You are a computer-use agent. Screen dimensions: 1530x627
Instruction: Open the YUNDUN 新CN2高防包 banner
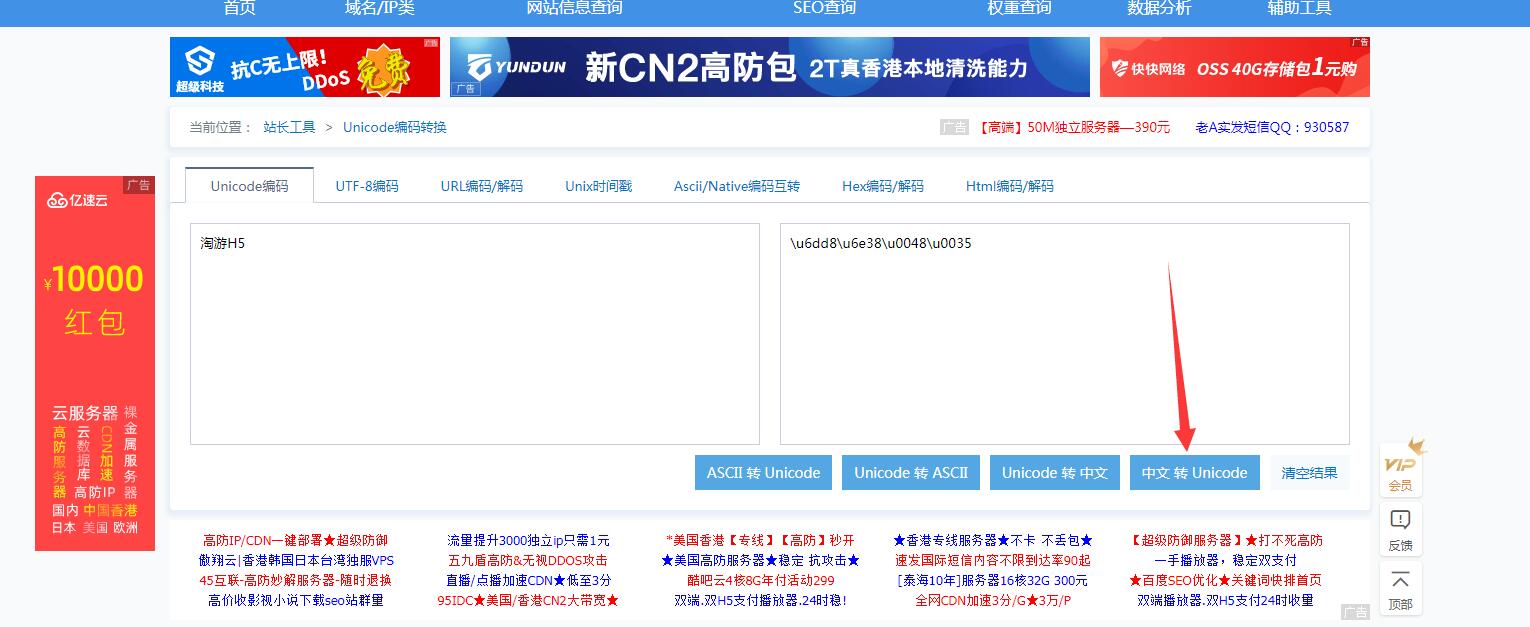769,67
